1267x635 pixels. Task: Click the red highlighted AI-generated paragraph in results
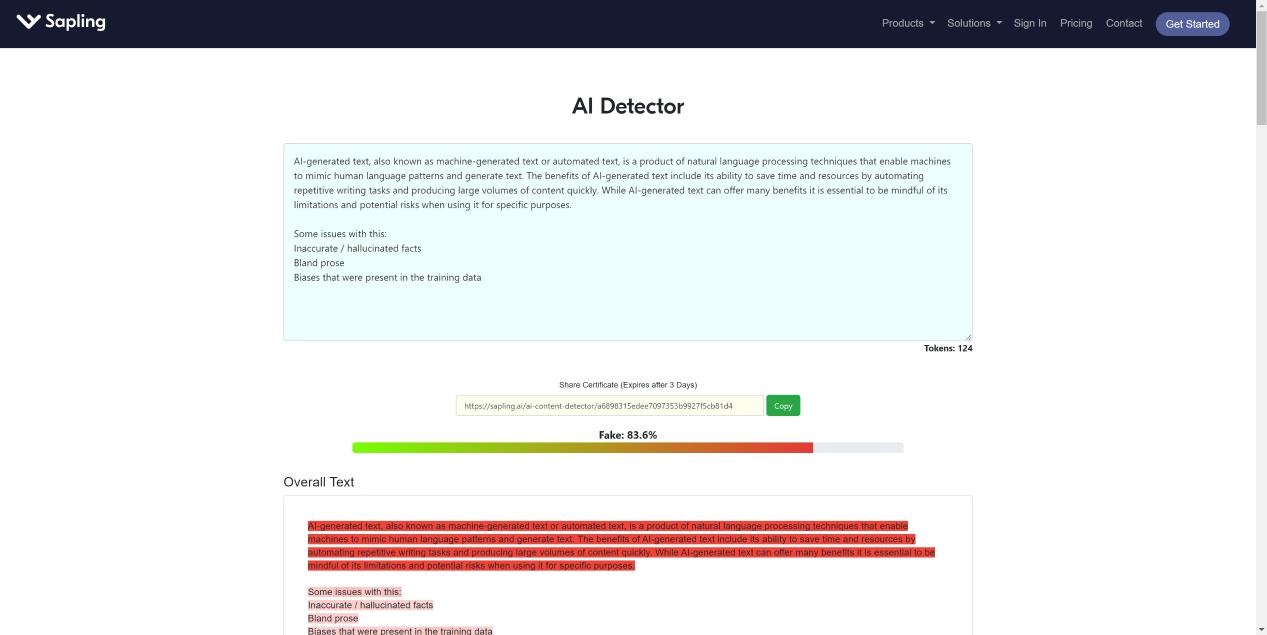point(621,546)
